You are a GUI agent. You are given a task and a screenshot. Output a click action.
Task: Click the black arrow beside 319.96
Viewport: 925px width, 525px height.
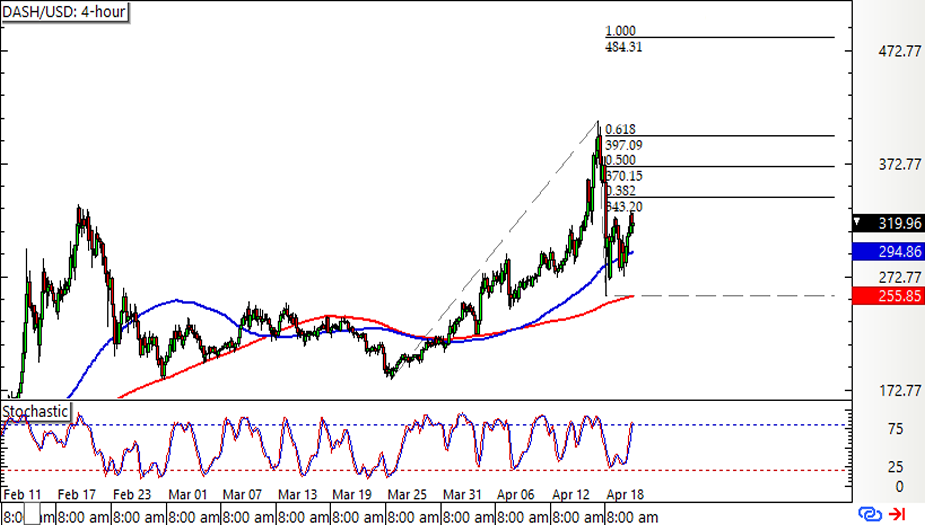click(858, 223)
